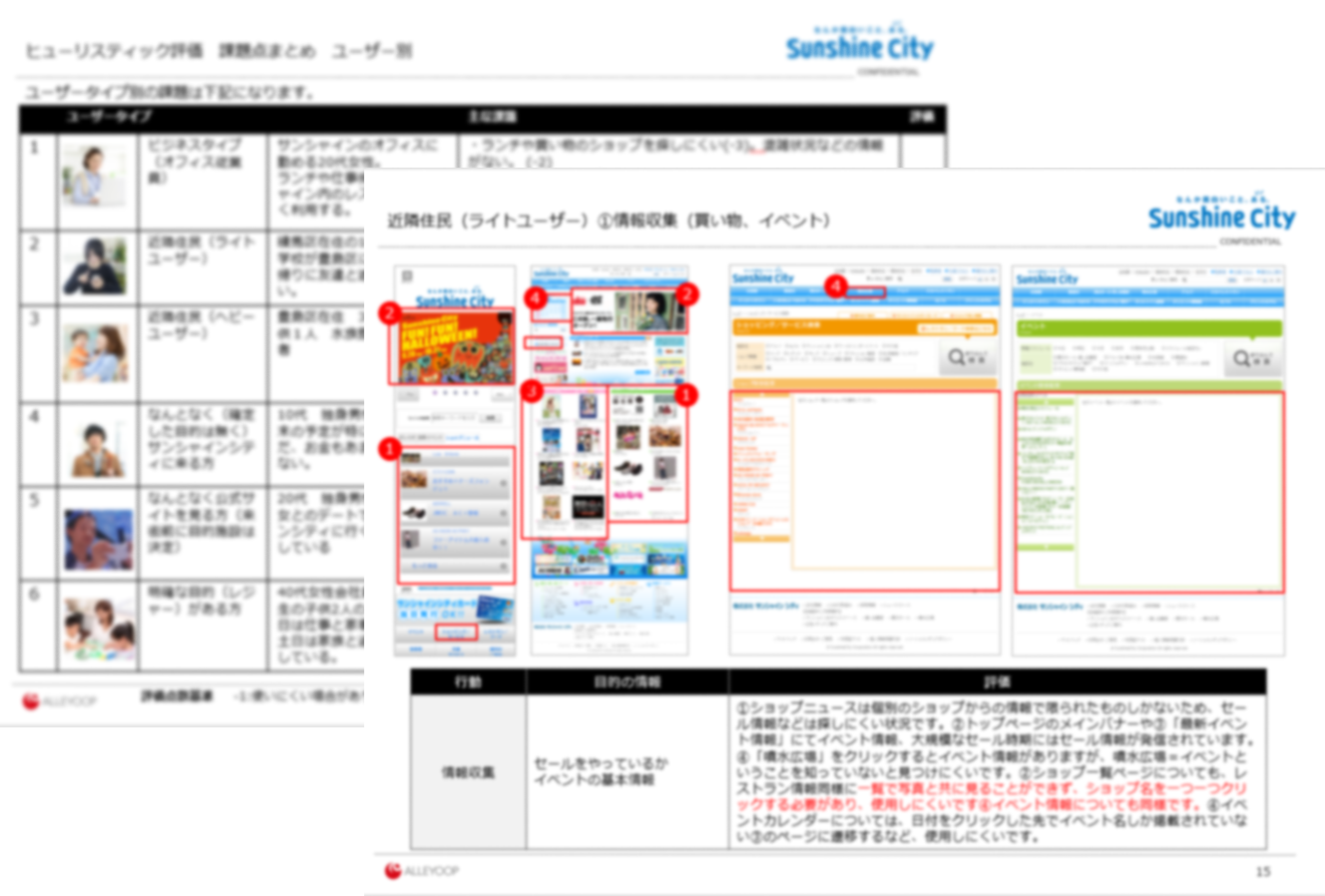Click the slide title 近隣住民（ライトユーザー）①情報収集

(x=609, y=221)
